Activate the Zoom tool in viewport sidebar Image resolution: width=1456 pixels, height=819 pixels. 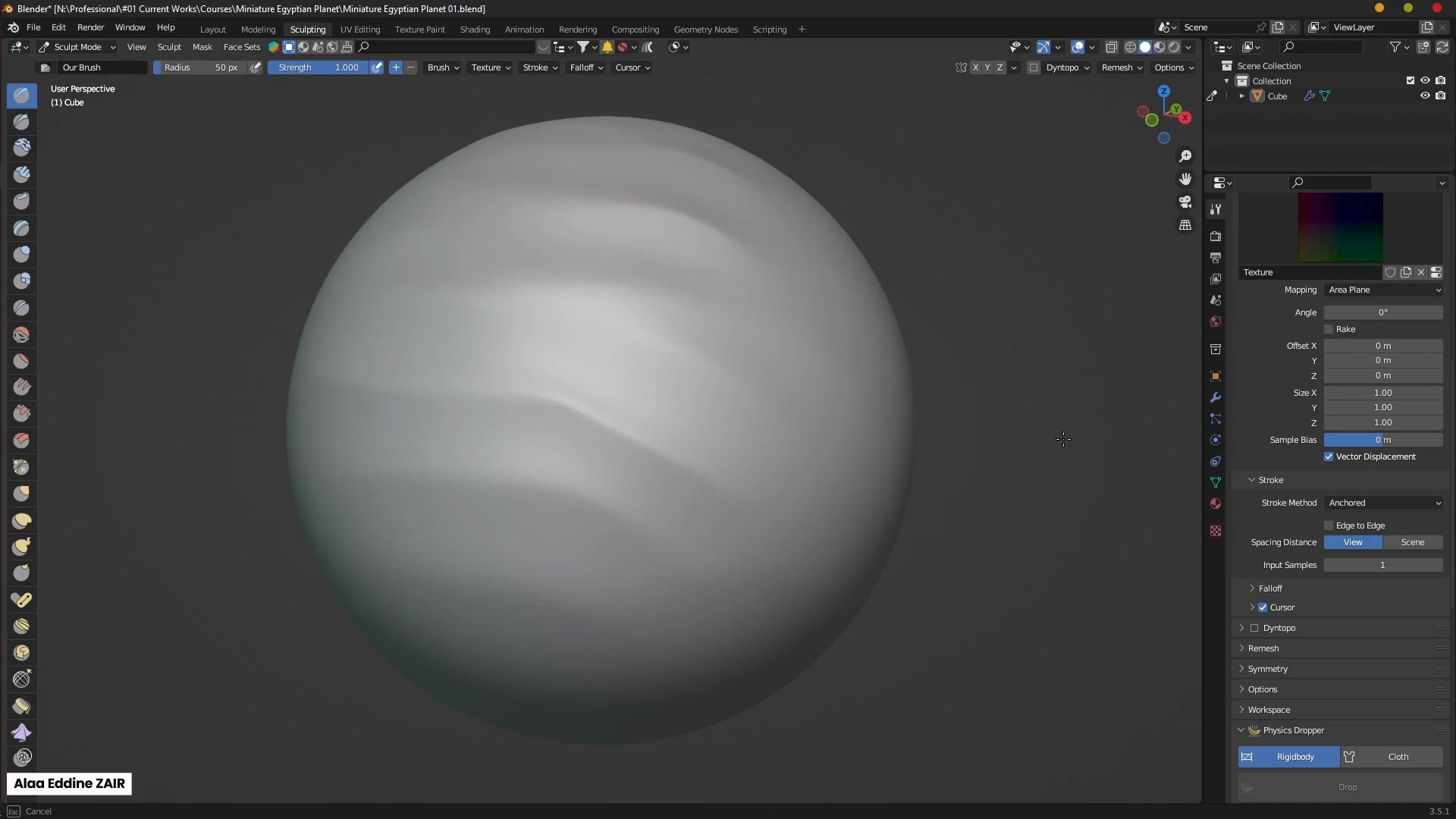(1185, 156)
